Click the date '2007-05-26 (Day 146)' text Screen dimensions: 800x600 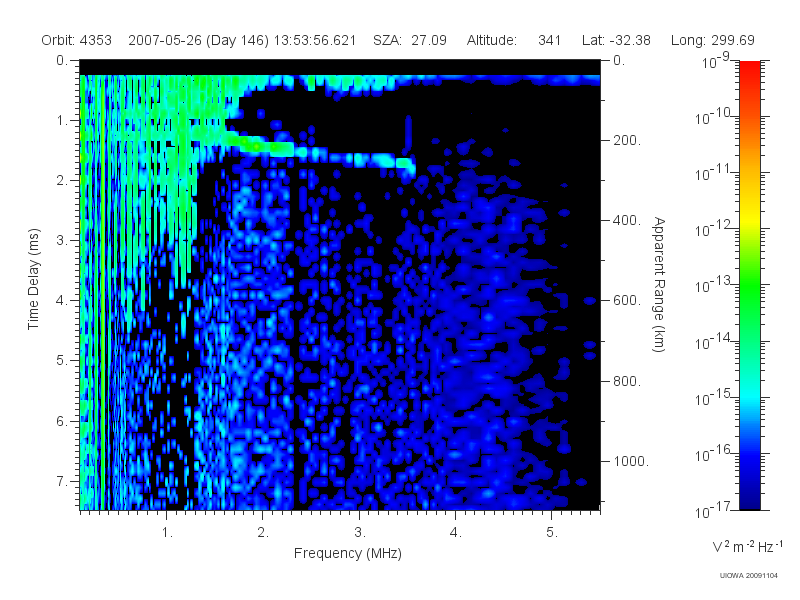pyautogui.click(x=198, y=40)
